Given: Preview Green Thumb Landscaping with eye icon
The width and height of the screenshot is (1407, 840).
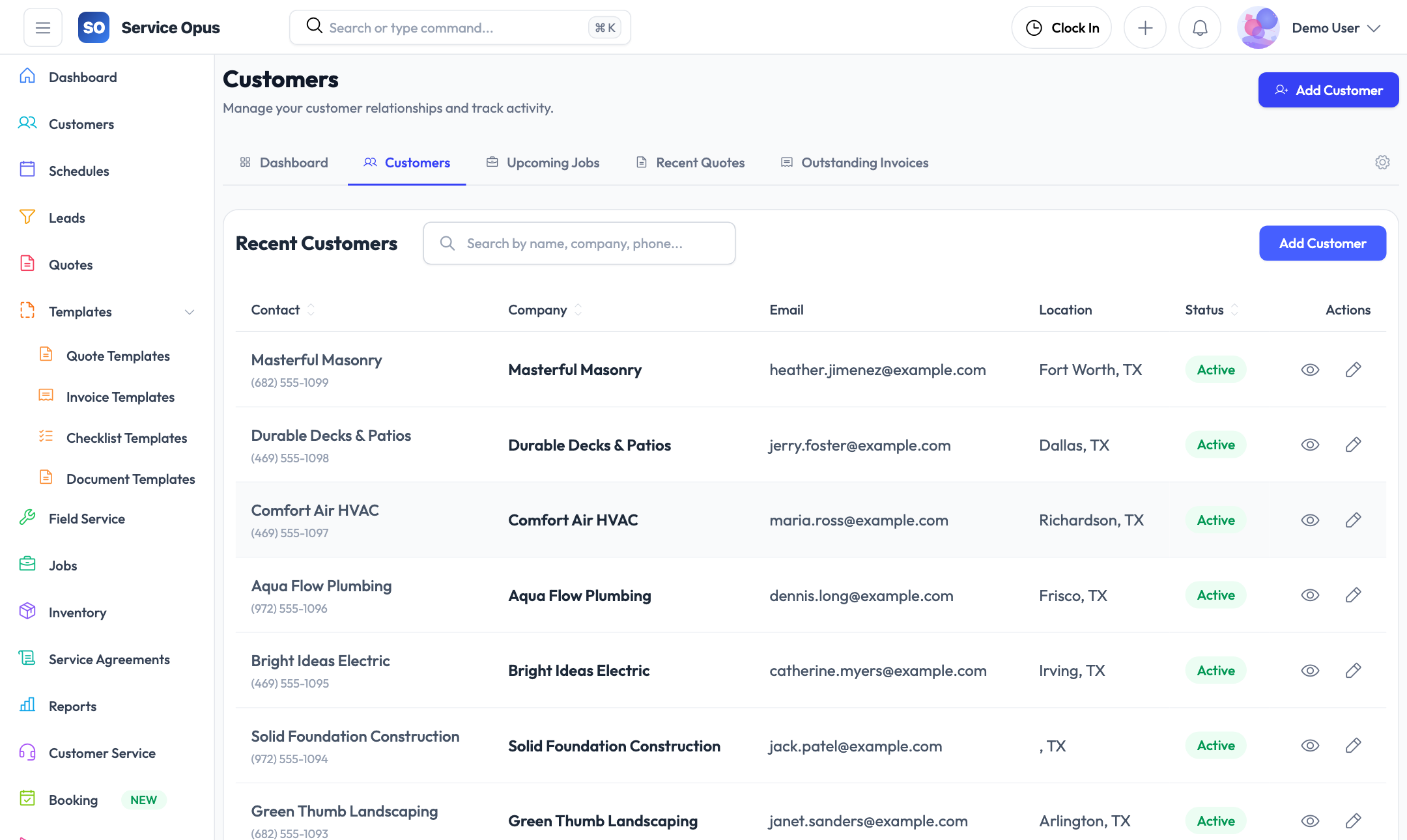Looking at the screenshot, I should click(1310, 820).
